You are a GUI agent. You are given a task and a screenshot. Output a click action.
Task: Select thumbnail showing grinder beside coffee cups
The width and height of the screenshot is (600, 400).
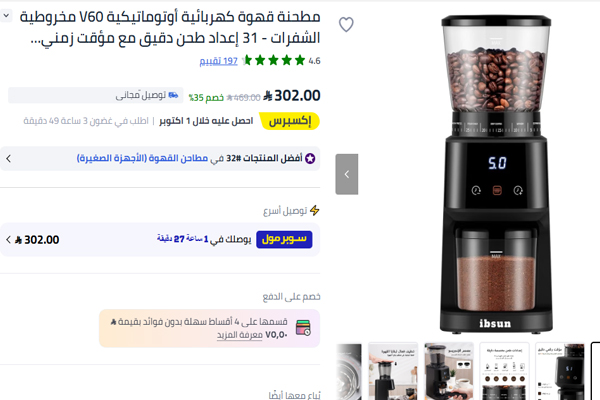point(449,371)
